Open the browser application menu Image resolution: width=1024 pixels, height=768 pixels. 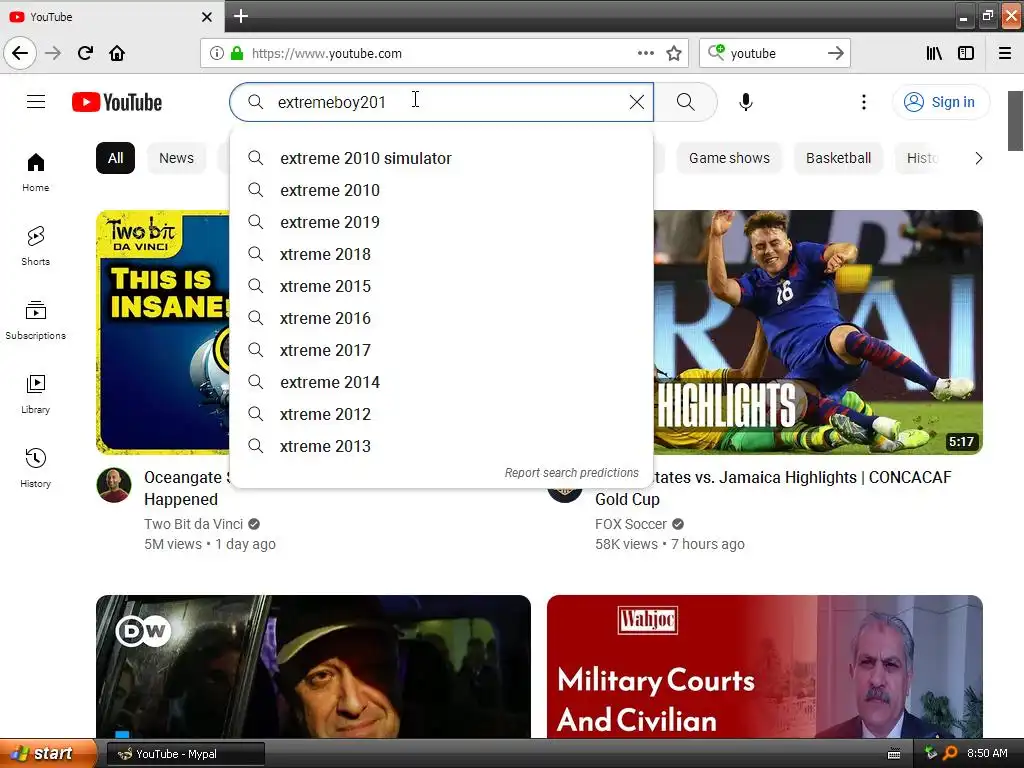coord(1005,53)
